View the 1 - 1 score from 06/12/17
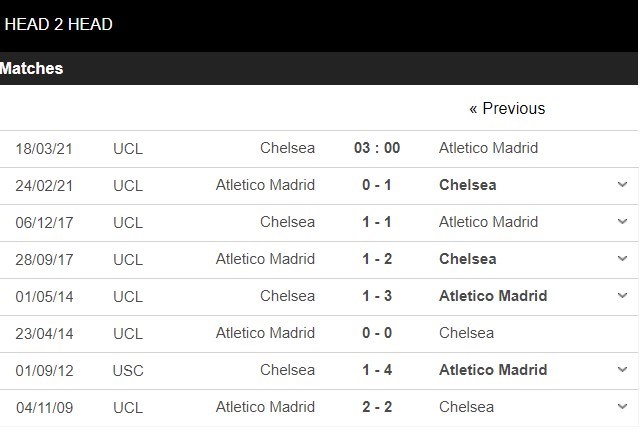Screen dimensions: 641x435 tap(377, 222)
